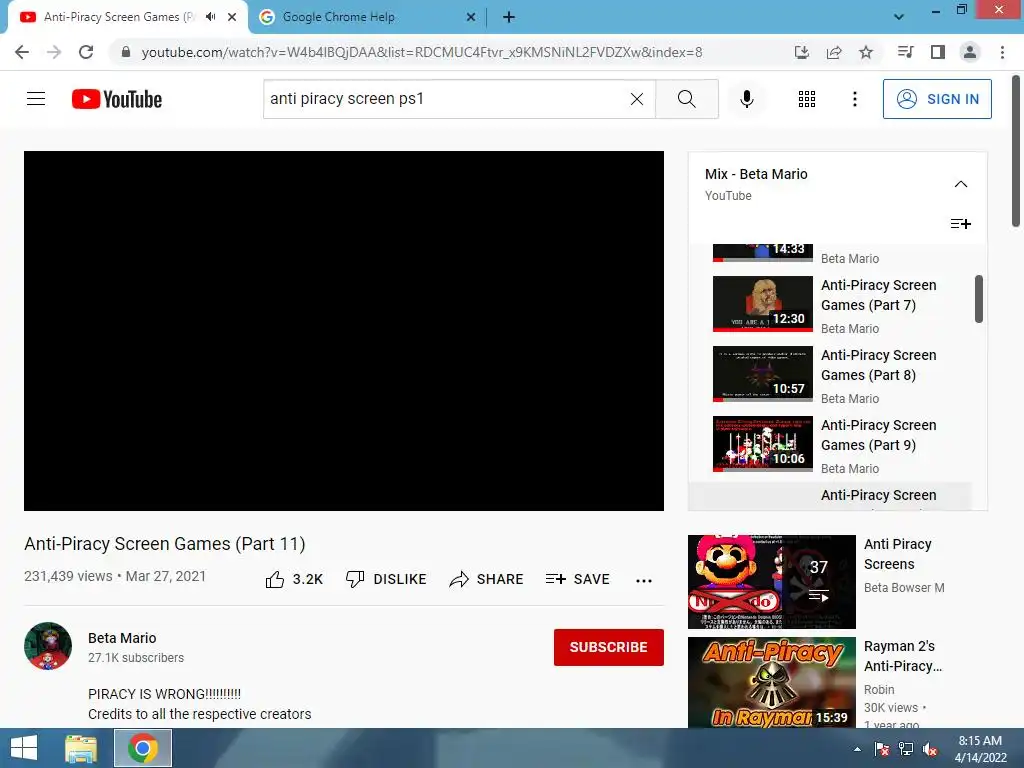Click the black video player
The image size is (1024, 768).
344,331
